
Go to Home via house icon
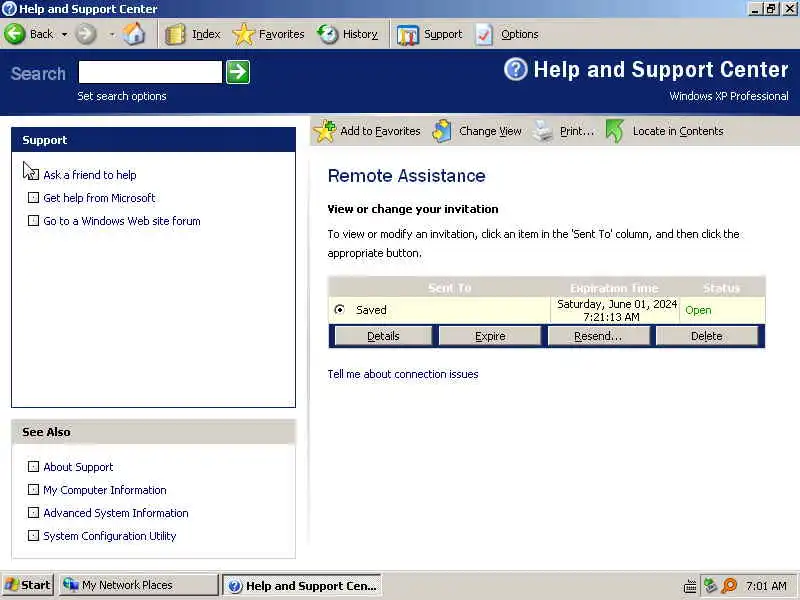click(134, 34)
